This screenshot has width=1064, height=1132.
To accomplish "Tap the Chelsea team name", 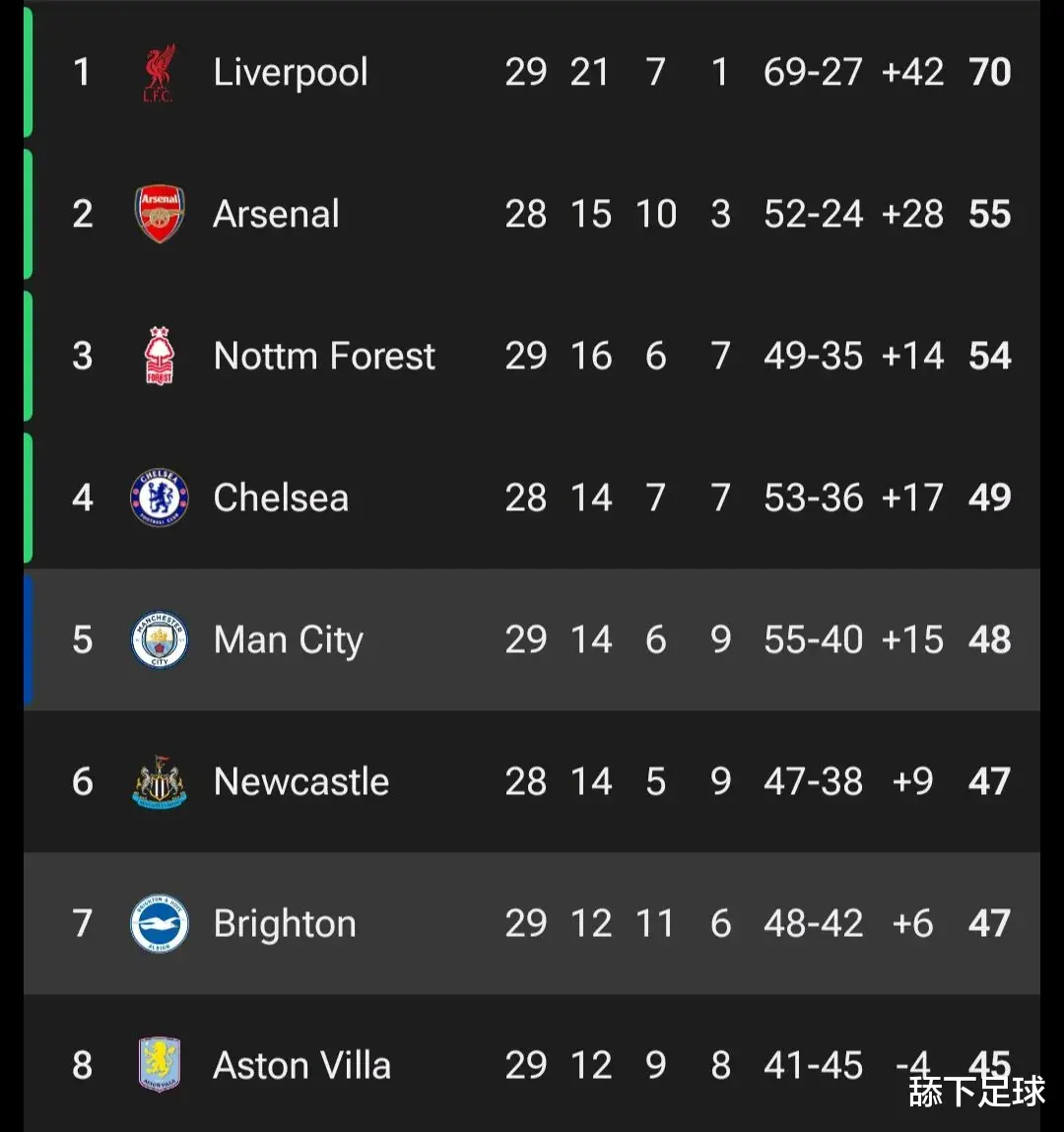I will [x=282, y=498].
